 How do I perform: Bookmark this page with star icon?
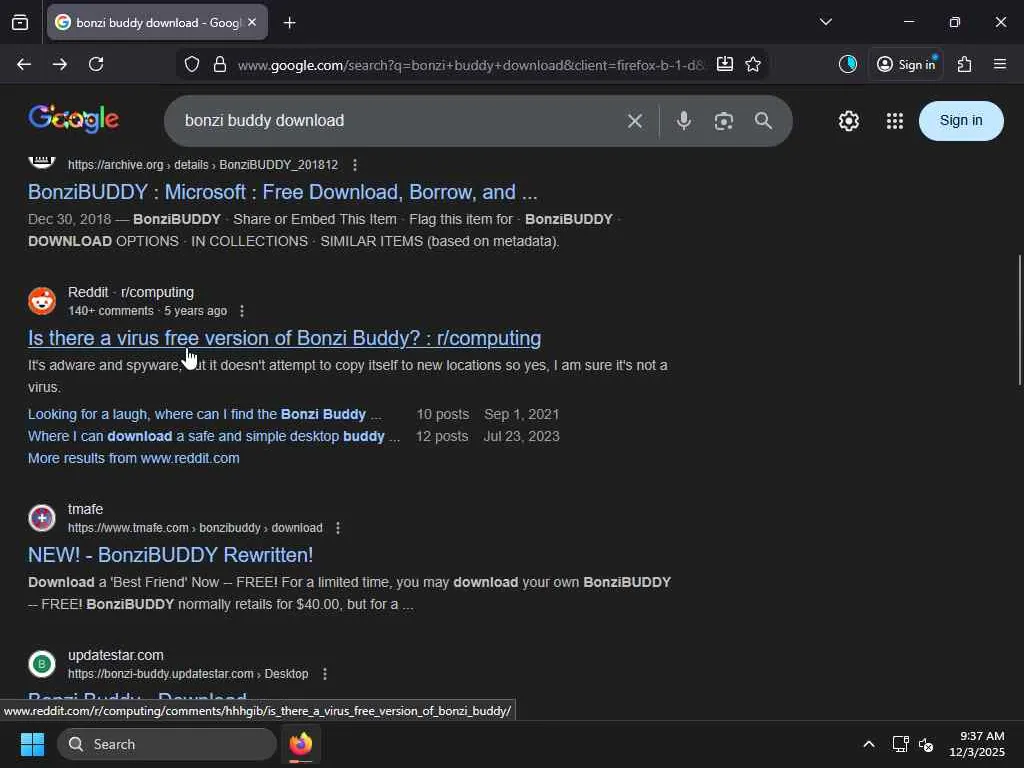[x=753, y=64]
